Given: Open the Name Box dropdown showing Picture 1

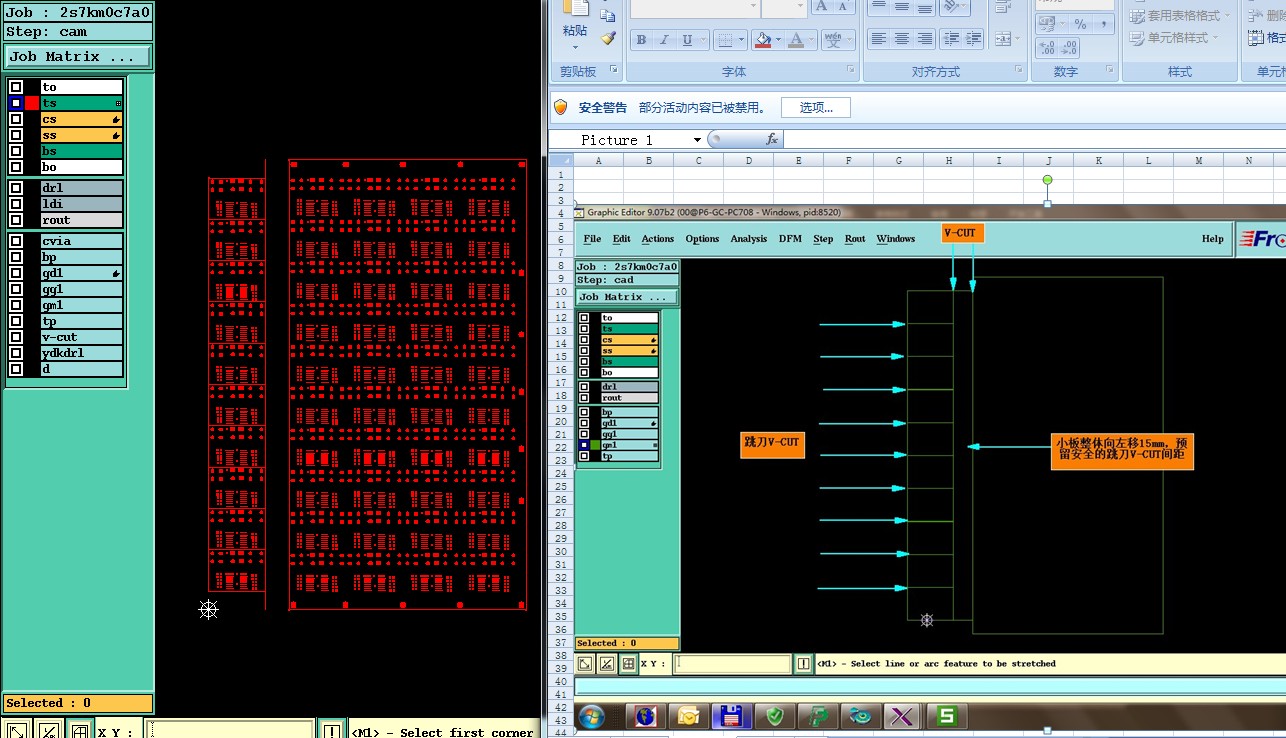Looking at the screenshot, I should click(696, 140).
